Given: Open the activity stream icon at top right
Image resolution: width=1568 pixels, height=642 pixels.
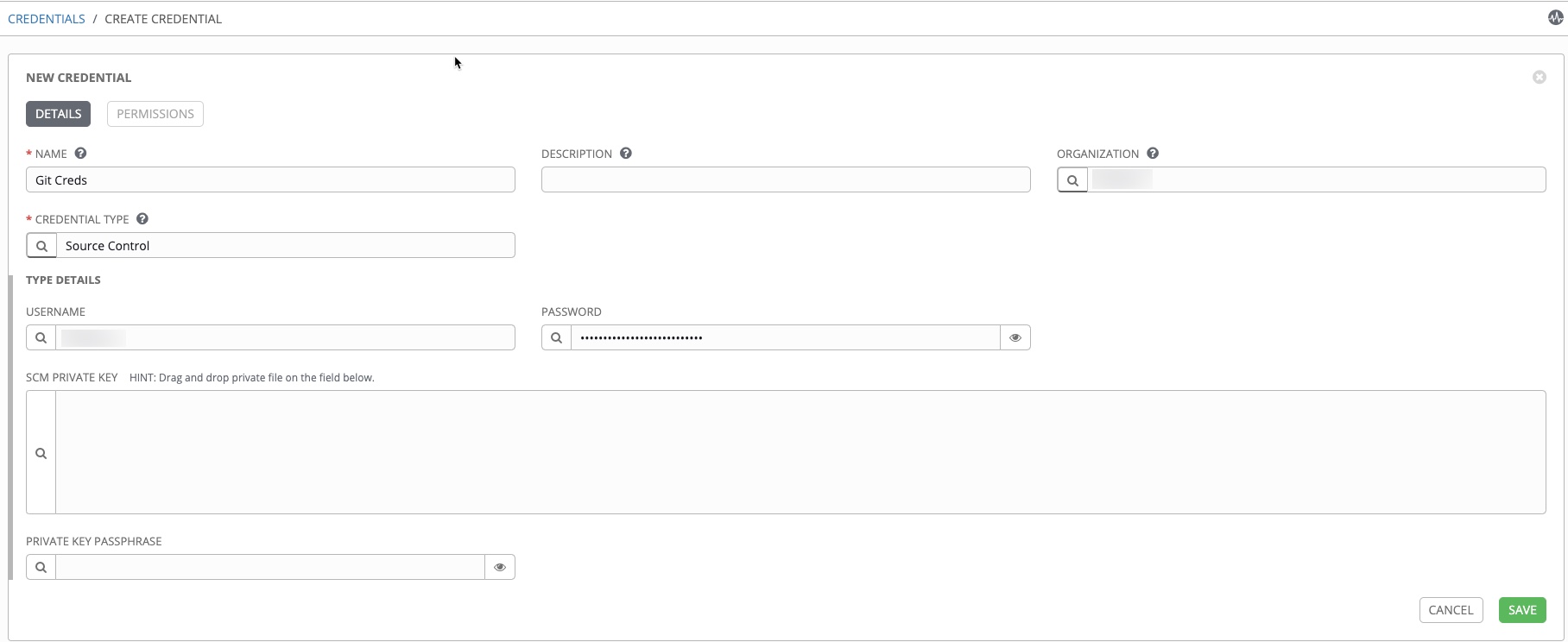Looking at the screenshot, I should point(1556,17).
